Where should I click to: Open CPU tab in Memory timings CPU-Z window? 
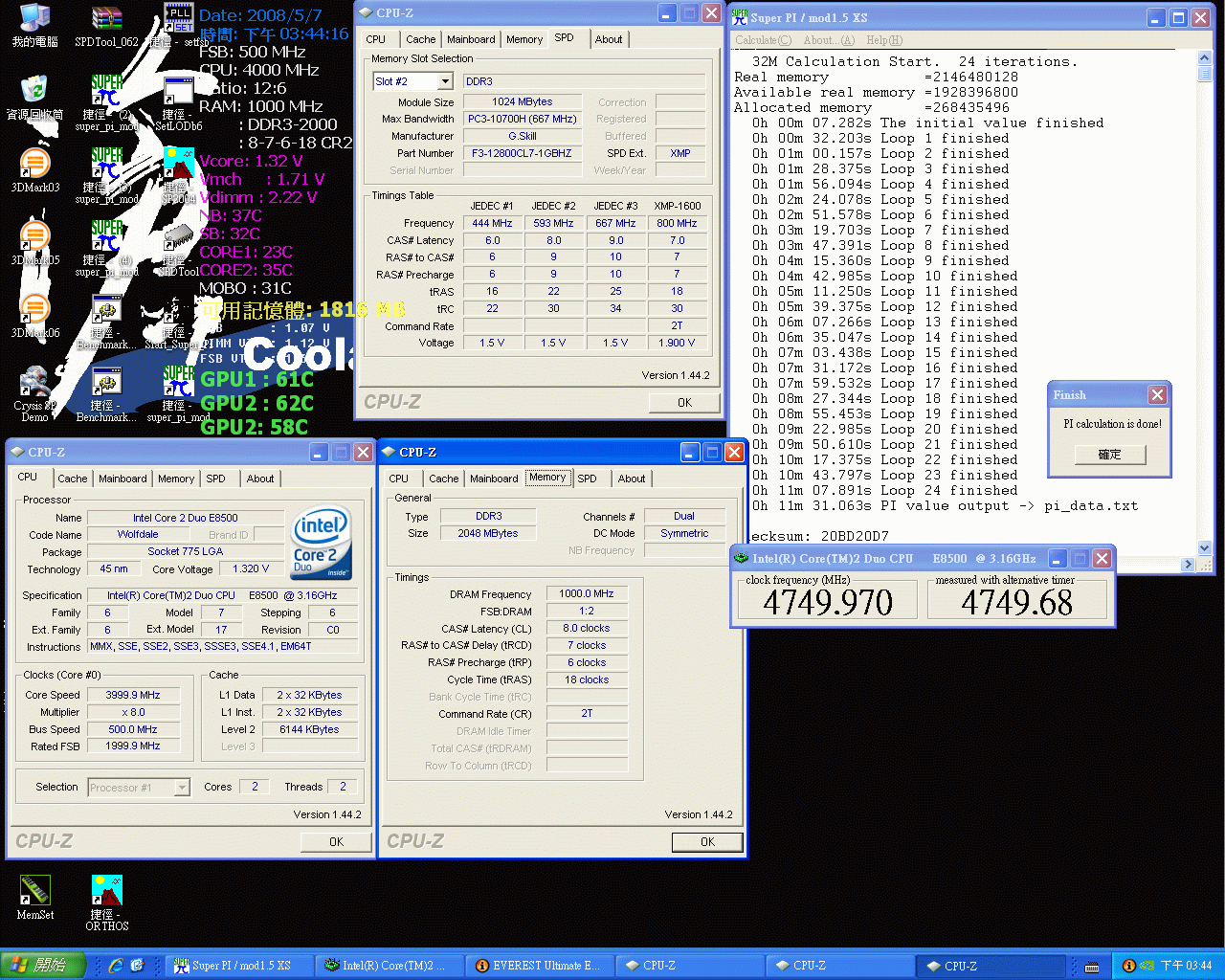(399, 479)
